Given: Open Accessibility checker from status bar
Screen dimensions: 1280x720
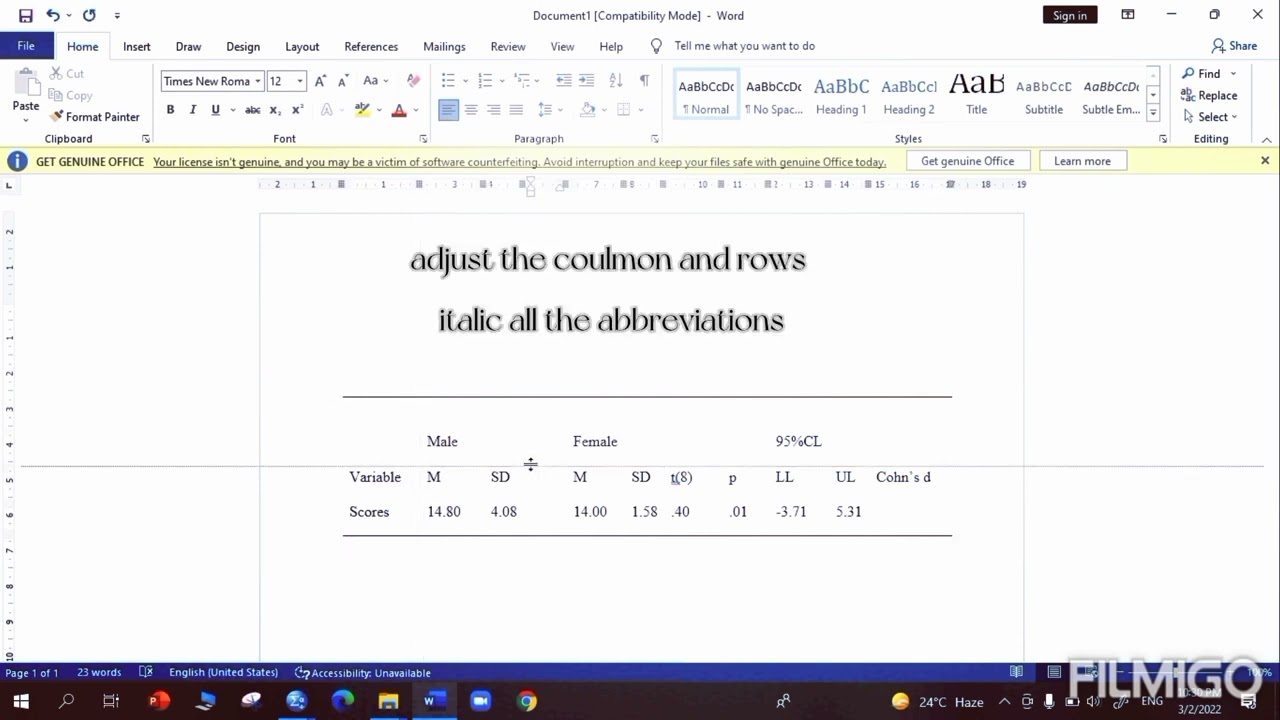Looking at the screenshot, I should click(x=363, y=673).
